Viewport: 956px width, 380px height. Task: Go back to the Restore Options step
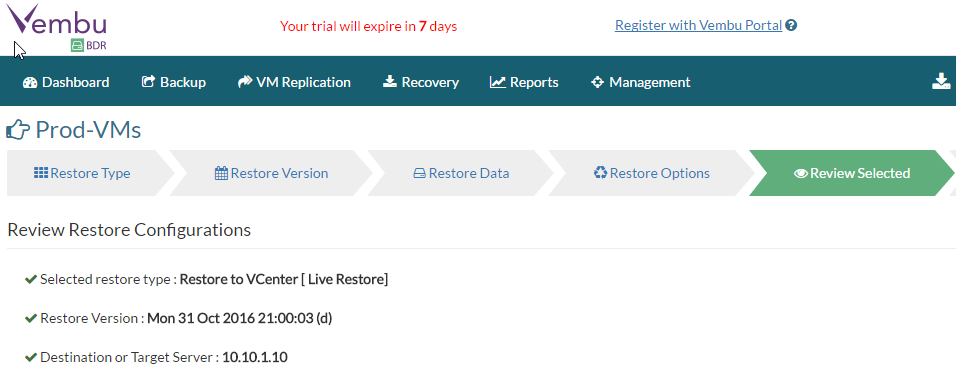pyautogui.click(x=651, y=173)
